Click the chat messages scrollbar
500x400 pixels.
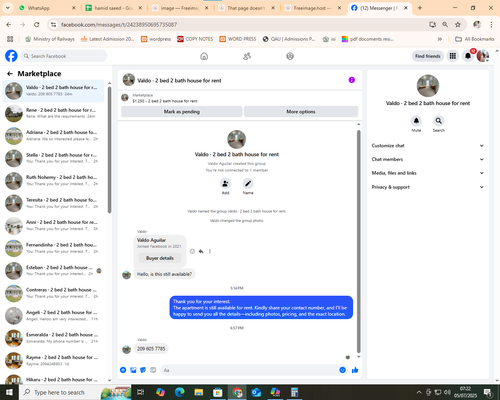pos(359,242)
